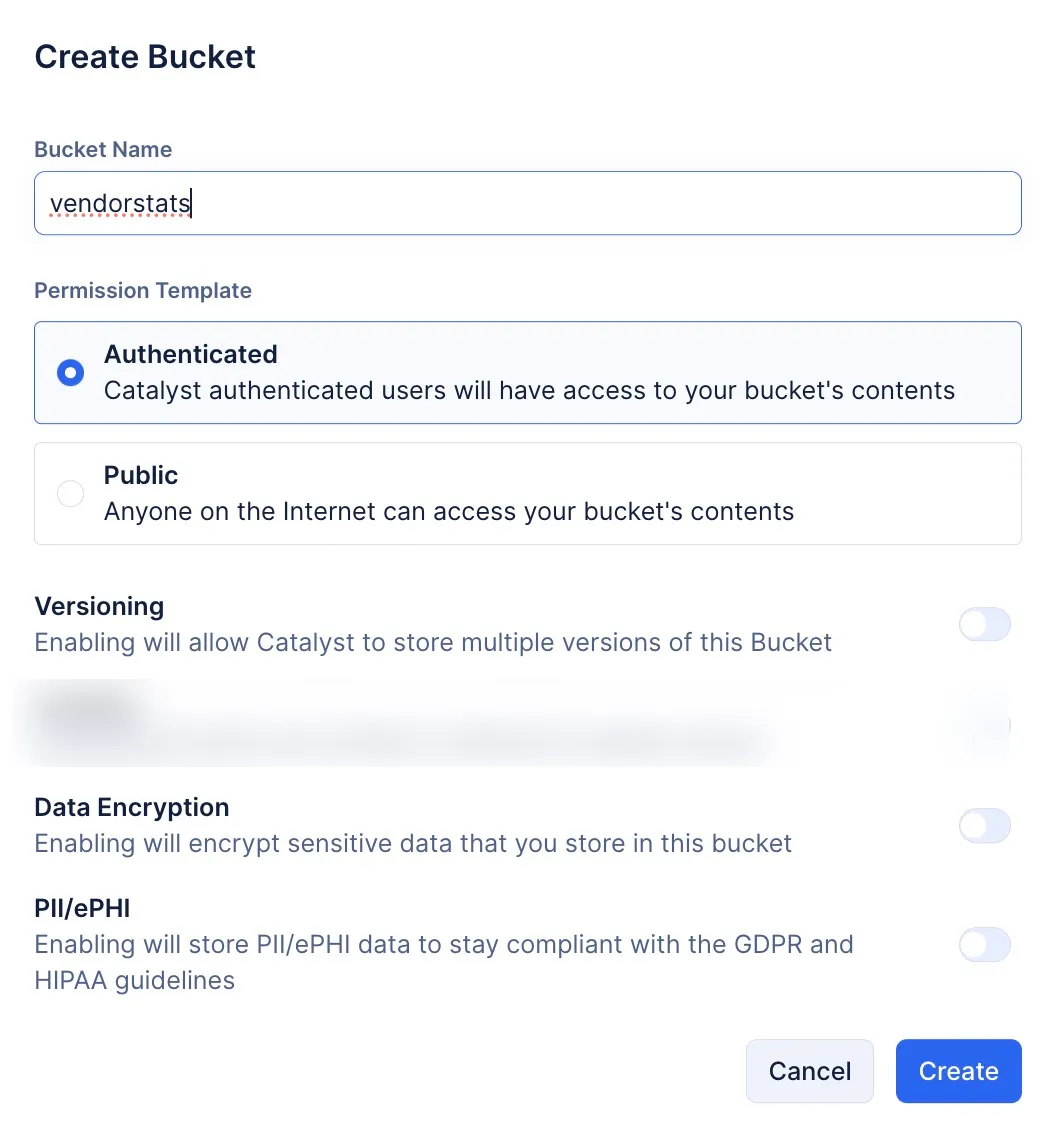The width and height of the screenshot is (1050, 1128).
Task: Turn on the Data Encryption toggle
Action: point(985,825)
